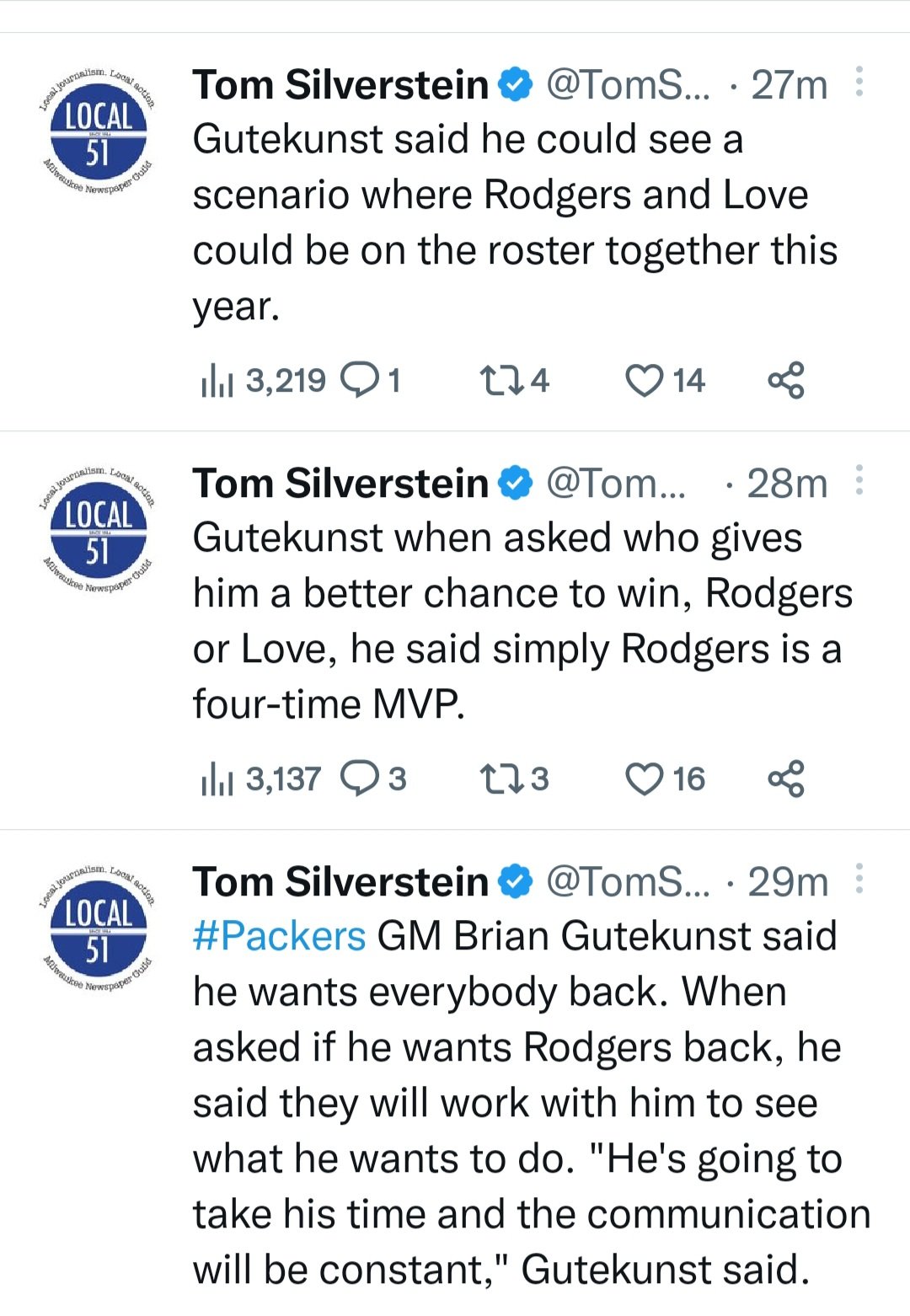
Task: Like the 27m tweet about Rodgers and Love
Action: coord(645,381)
